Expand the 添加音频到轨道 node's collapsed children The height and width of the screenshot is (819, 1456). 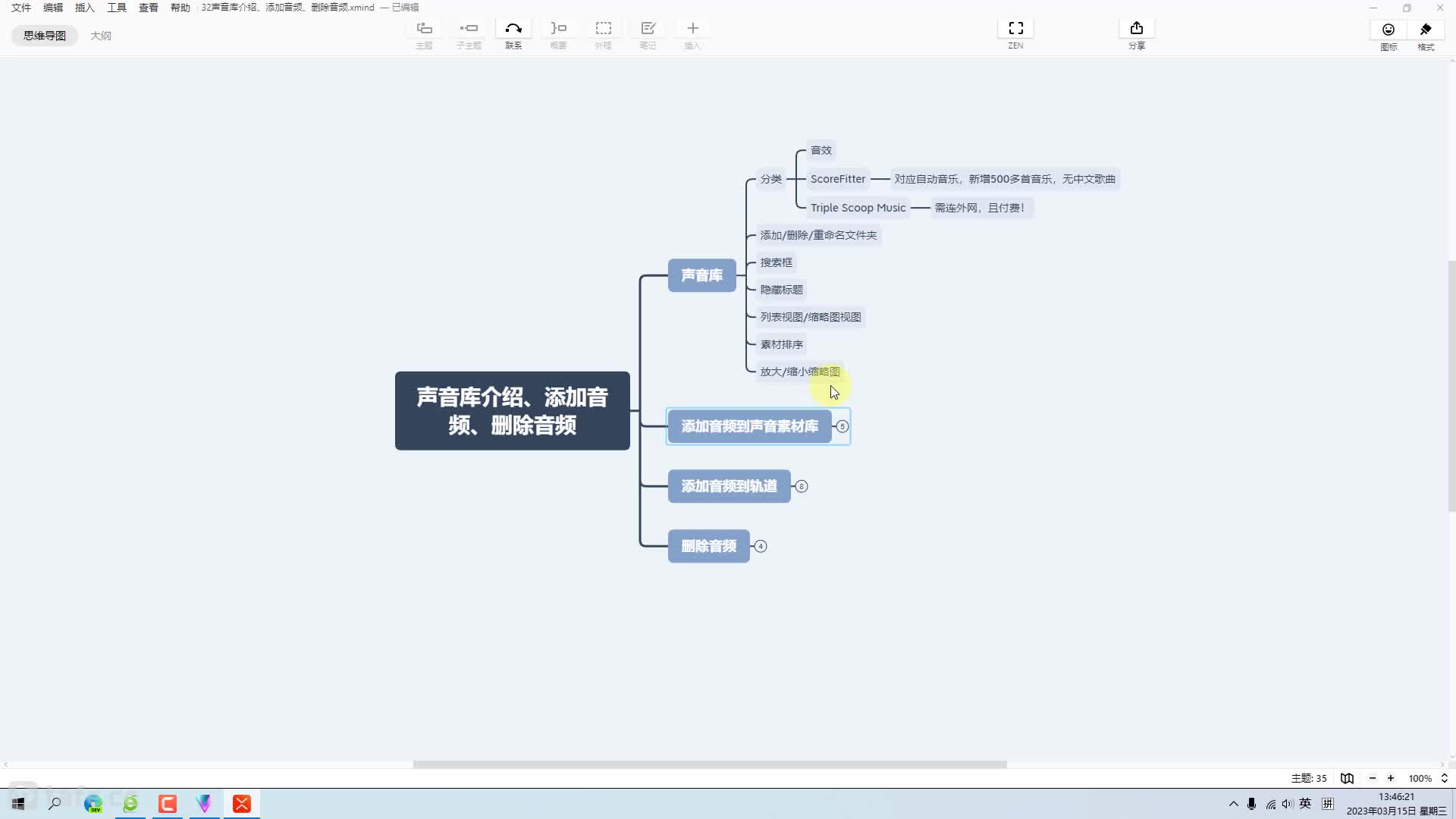tap(802, 486)
